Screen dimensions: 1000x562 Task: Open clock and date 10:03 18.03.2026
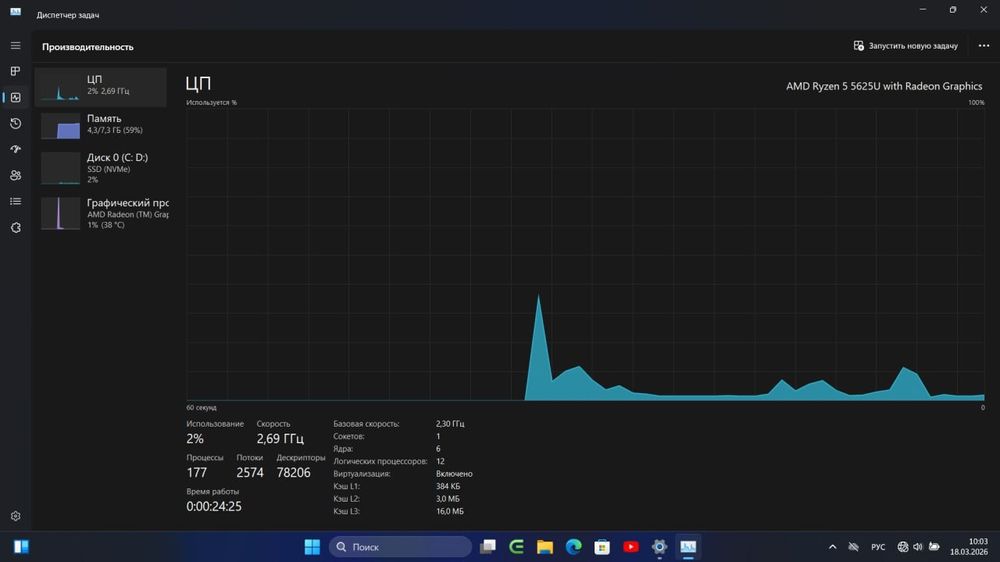coord(968,547)
